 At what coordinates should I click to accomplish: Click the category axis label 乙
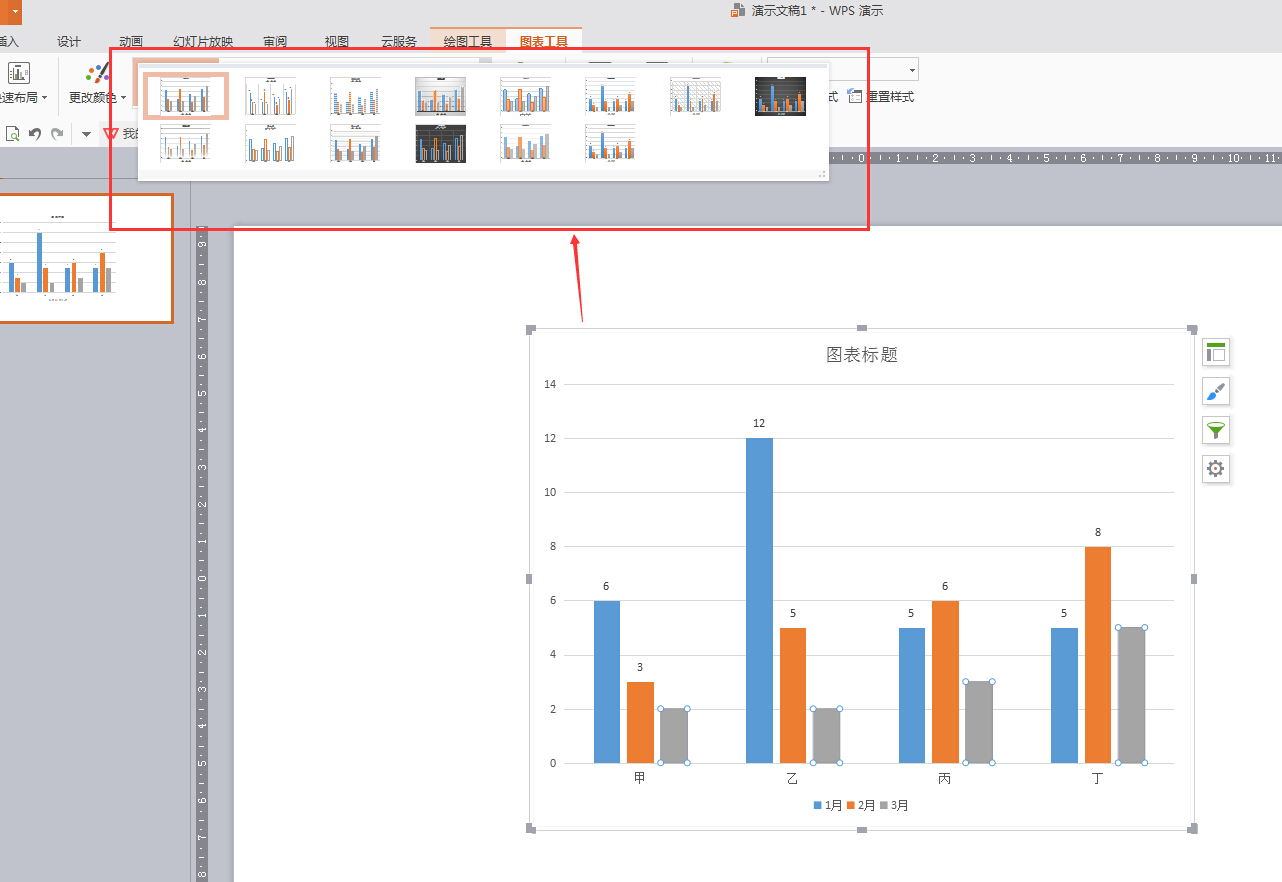(x=792, y=778)
